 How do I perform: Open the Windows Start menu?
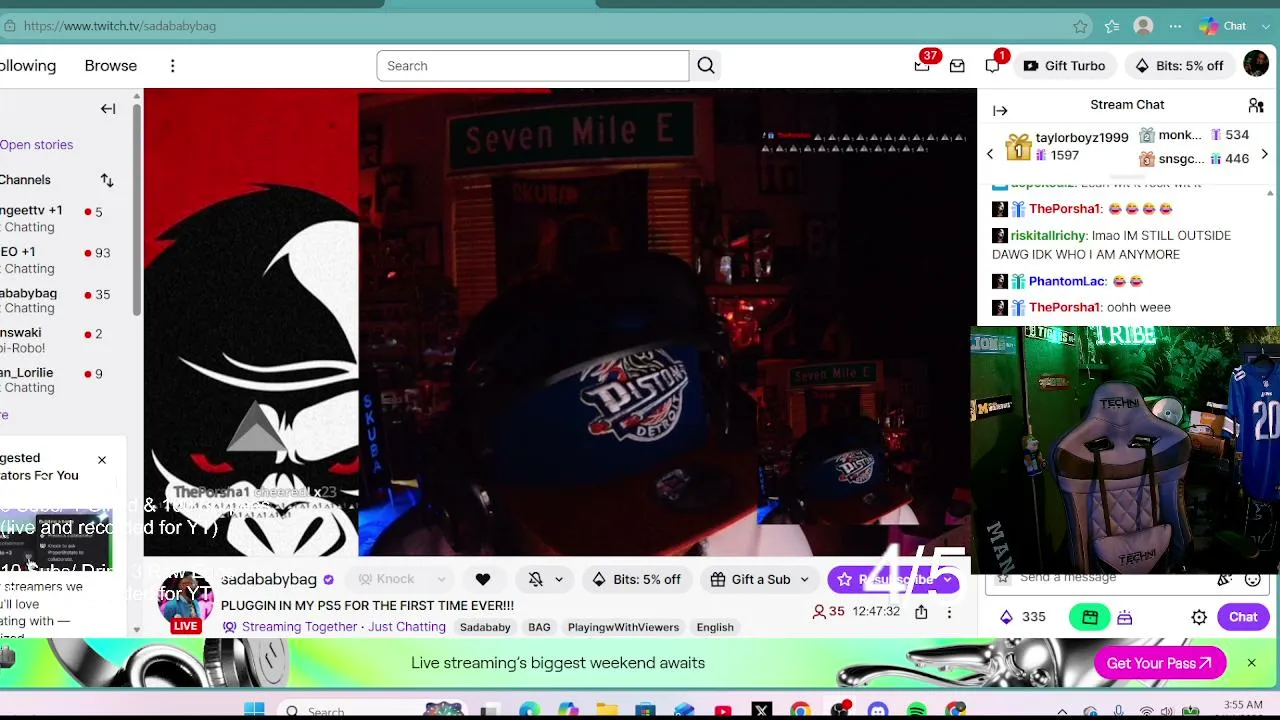click(x=254, y=711)
